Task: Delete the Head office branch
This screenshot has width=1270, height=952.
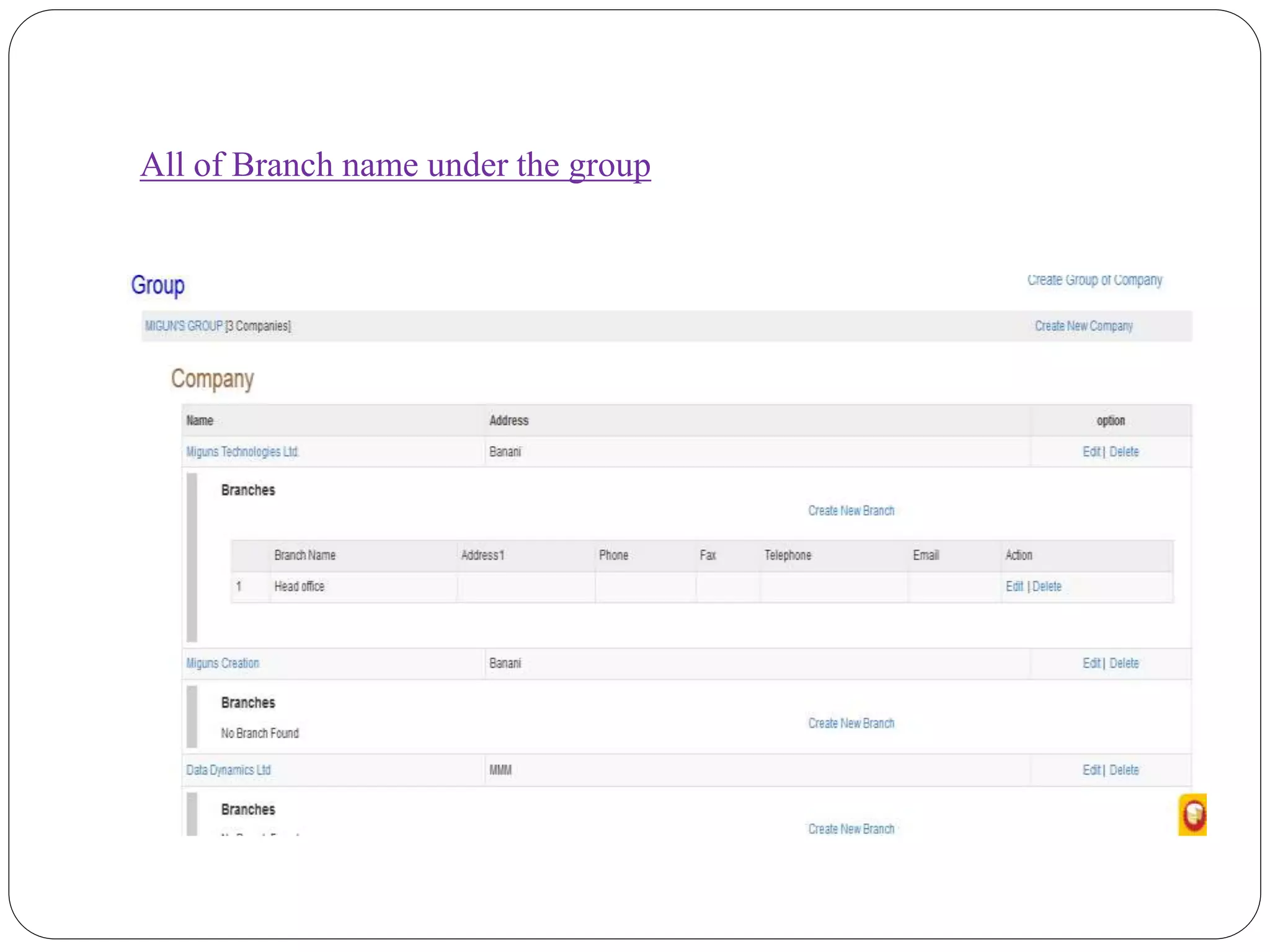Action: (x=1047, y=586)
